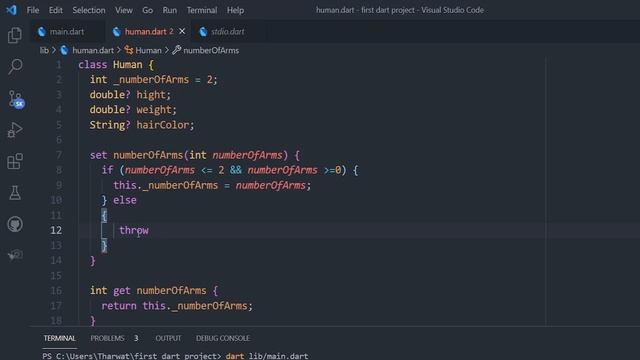
Task: Click line number 12 in the gutter
Action: 56,230
